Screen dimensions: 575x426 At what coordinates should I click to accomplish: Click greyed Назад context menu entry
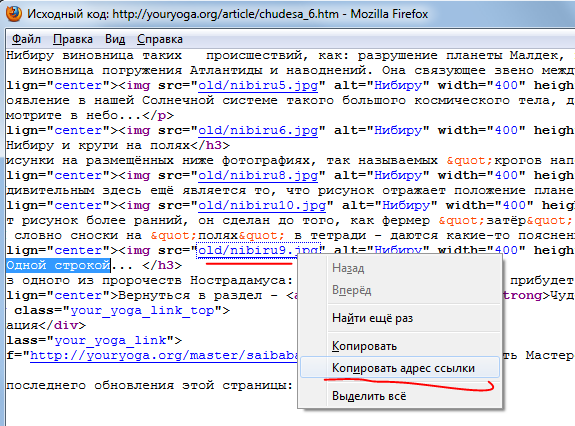click(x=400, y=268)
